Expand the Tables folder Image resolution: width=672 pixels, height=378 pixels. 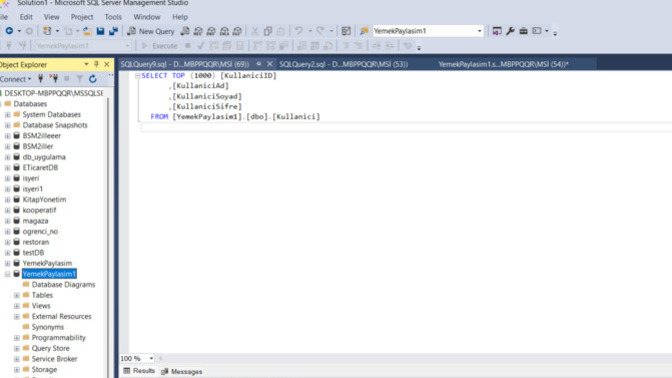click(16, 295)
